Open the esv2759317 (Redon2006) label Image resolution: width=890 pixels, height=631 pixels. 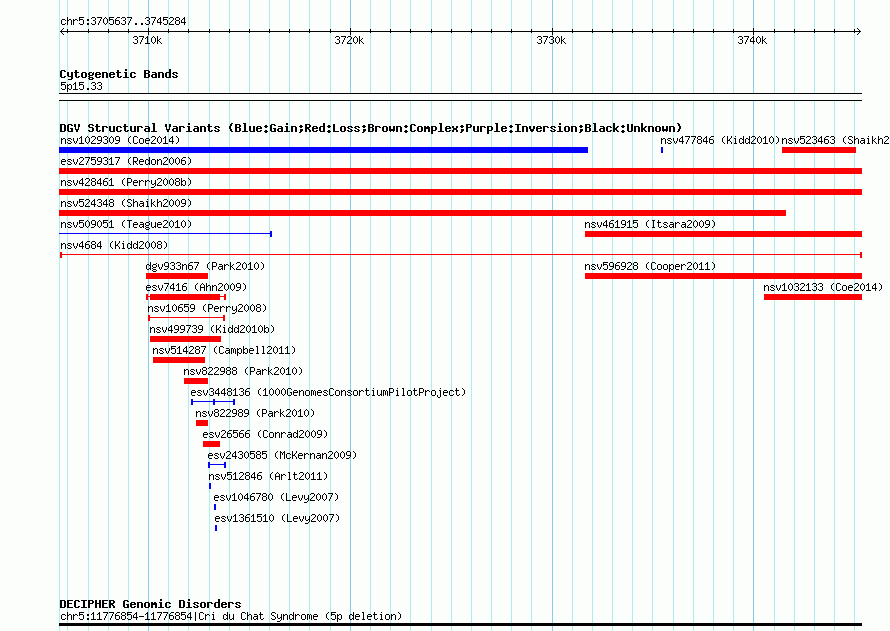click(x=126, y=161)
